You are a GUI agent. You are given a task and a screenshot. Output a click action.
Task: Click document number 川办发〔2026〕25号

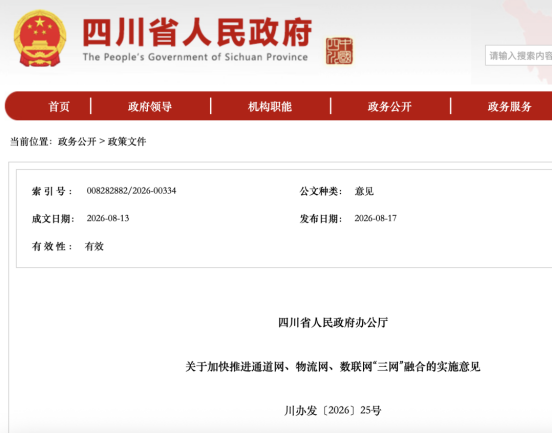coord(333,410)
